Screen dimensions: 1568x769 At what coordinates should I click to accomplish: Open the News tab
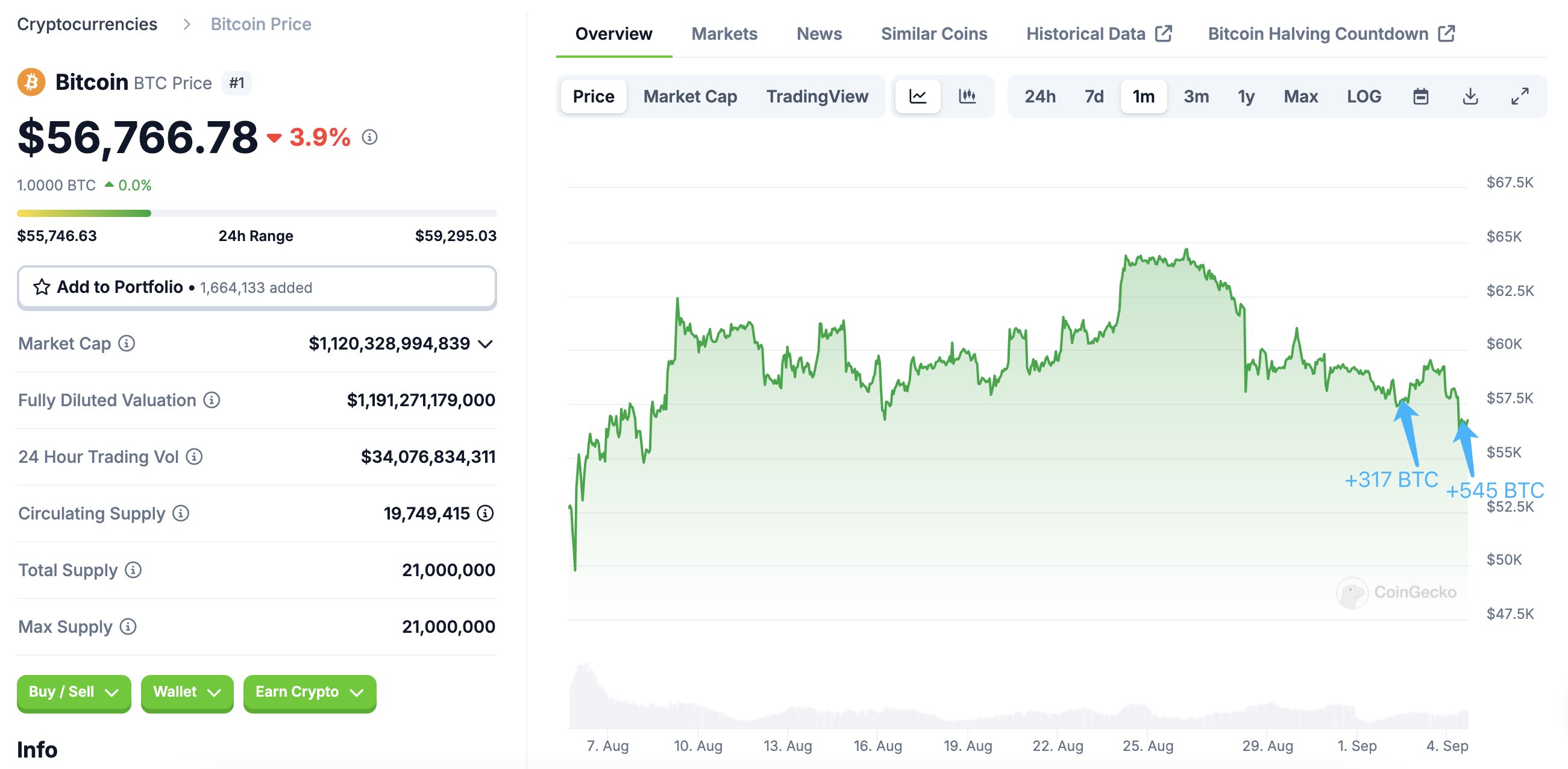tap(820, 34)
